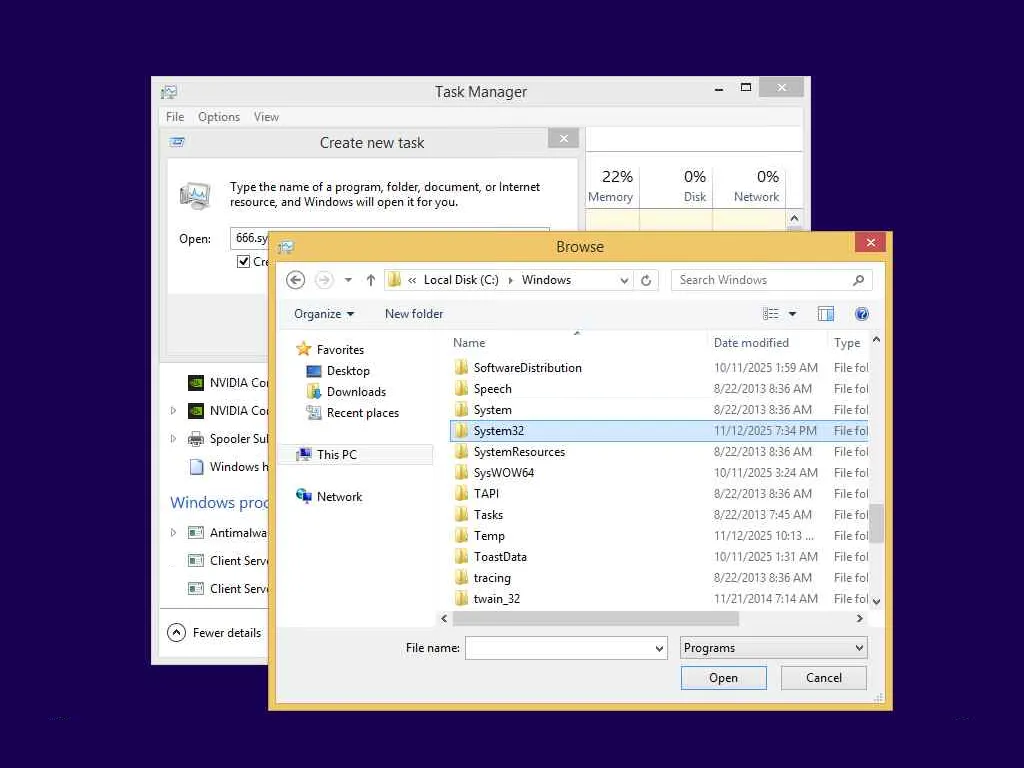Click the Forward arrow in Browse dialog
This screenshot has height=768, width=1024.
pos(324,280)
